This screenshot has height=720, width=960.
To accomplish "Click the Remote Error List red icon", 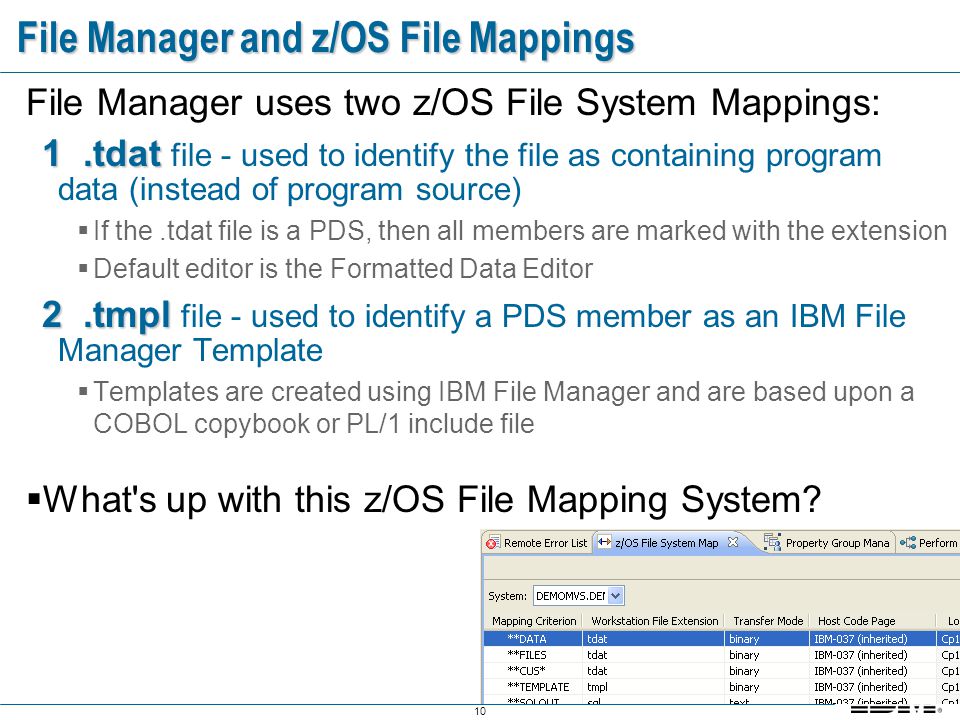I will point(492,543).
